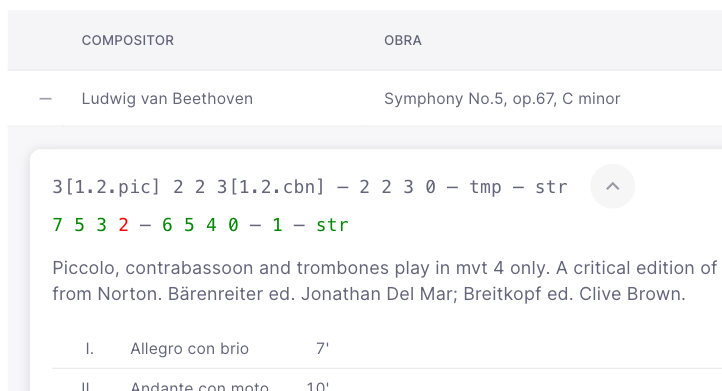Select the 3[1.2.cbn] bassoon entry
Screen dimensions: 722x391
(271, 187)
